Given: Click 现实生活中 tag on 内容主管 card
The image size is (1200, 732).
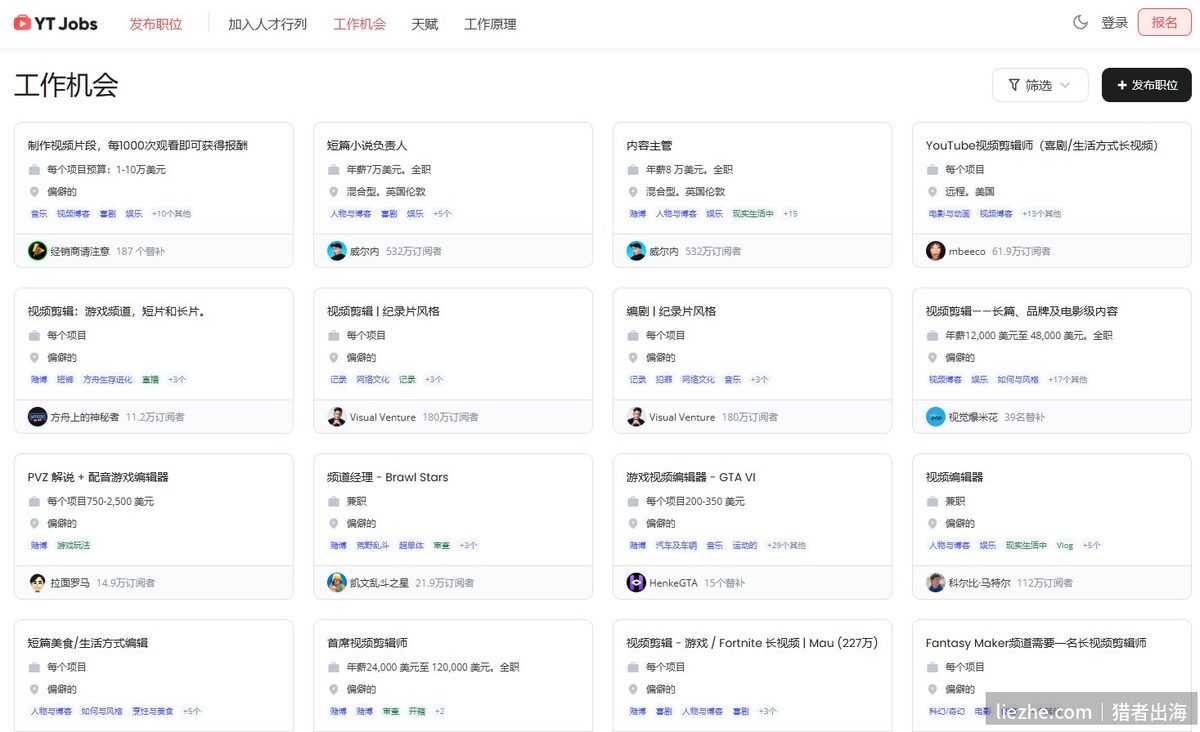Looking at the screenshot, I should tap(753, 214).
